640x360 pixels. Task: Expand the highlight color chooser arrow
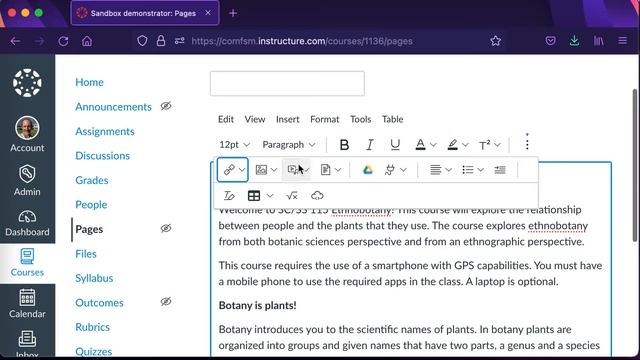coord(465,145)
